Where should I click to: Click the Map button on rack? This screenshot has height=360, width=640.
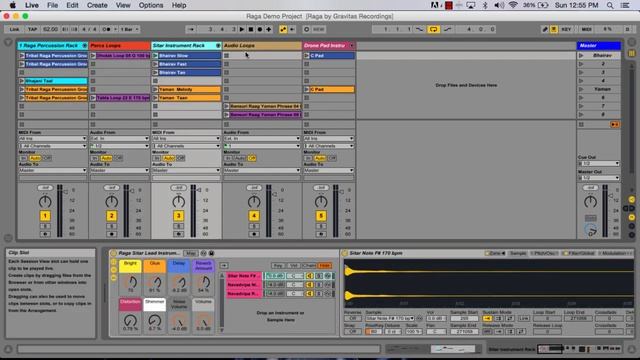(191, 253)
